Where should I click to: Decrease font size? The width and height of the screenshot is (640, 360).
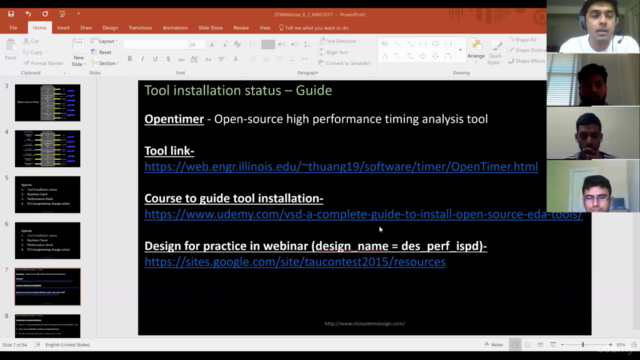(225, 44)
